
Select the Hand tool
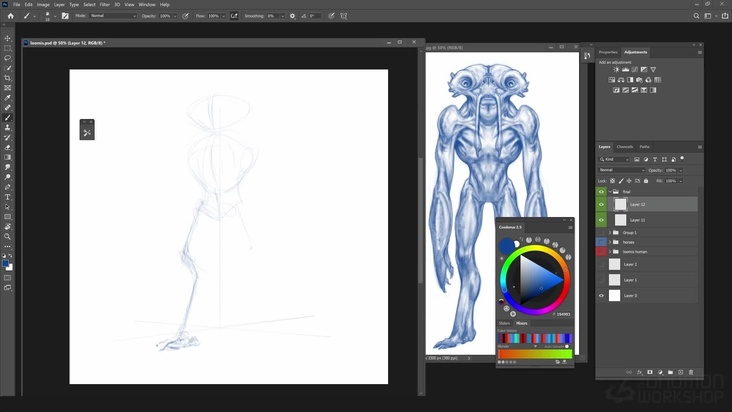click(x=7, y=227)
